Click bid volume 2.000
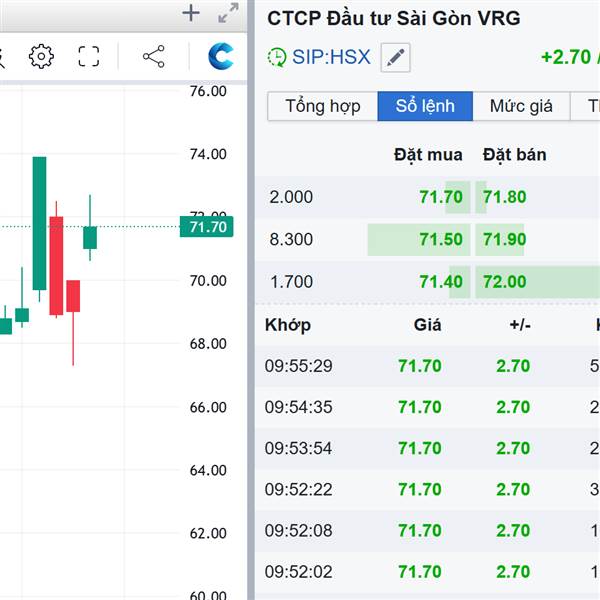This screenshot has width=600, height=600. coord(291,197)
